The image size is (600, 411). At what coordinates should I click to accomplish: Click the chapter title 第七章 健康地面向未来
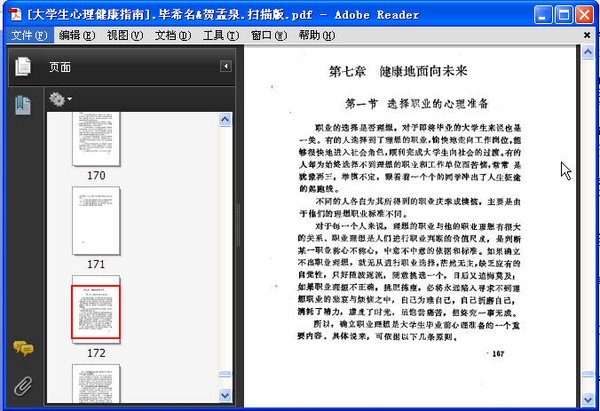398,71
